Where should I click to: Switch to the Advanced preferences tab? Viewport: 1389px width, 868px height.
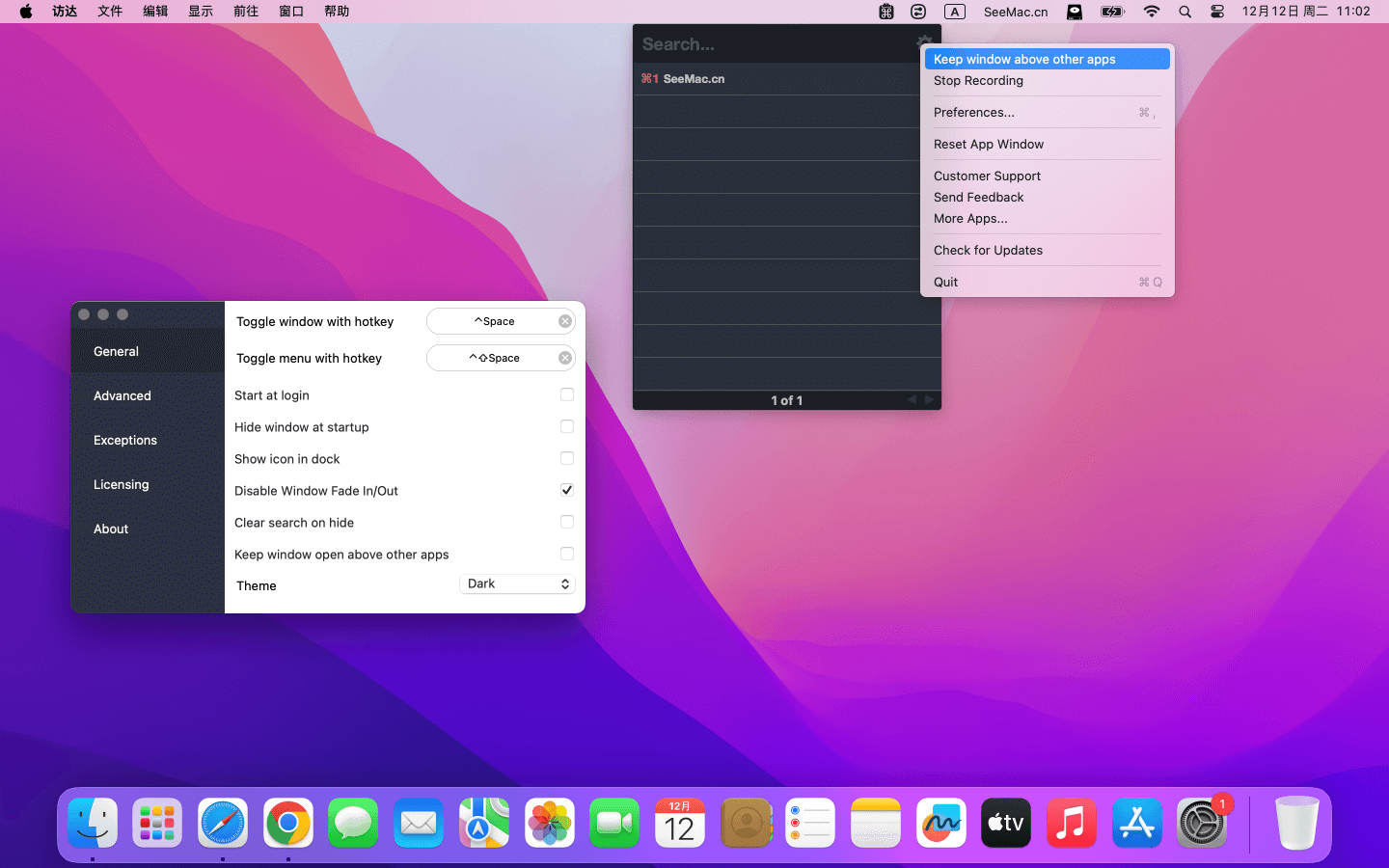coord(123,395)
